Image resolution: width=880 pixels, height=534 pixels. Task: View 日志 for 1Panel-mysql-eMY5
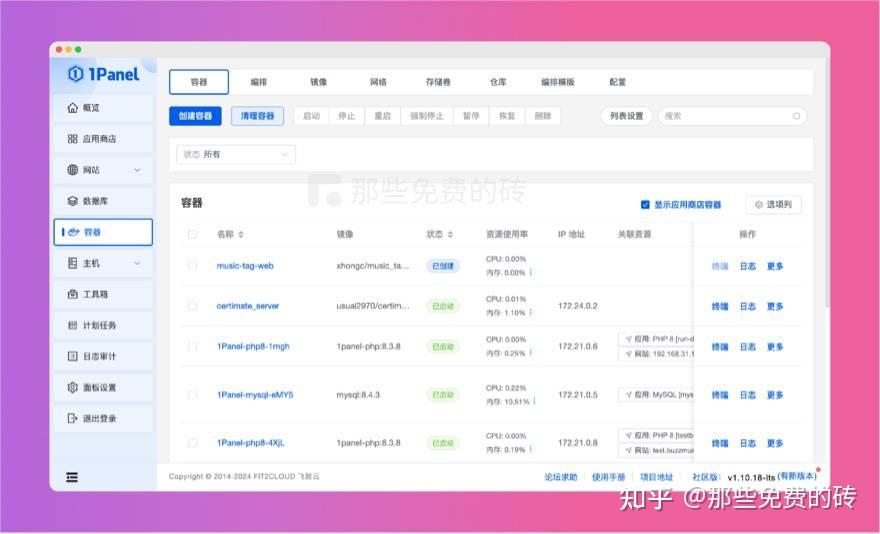point(748,395)
